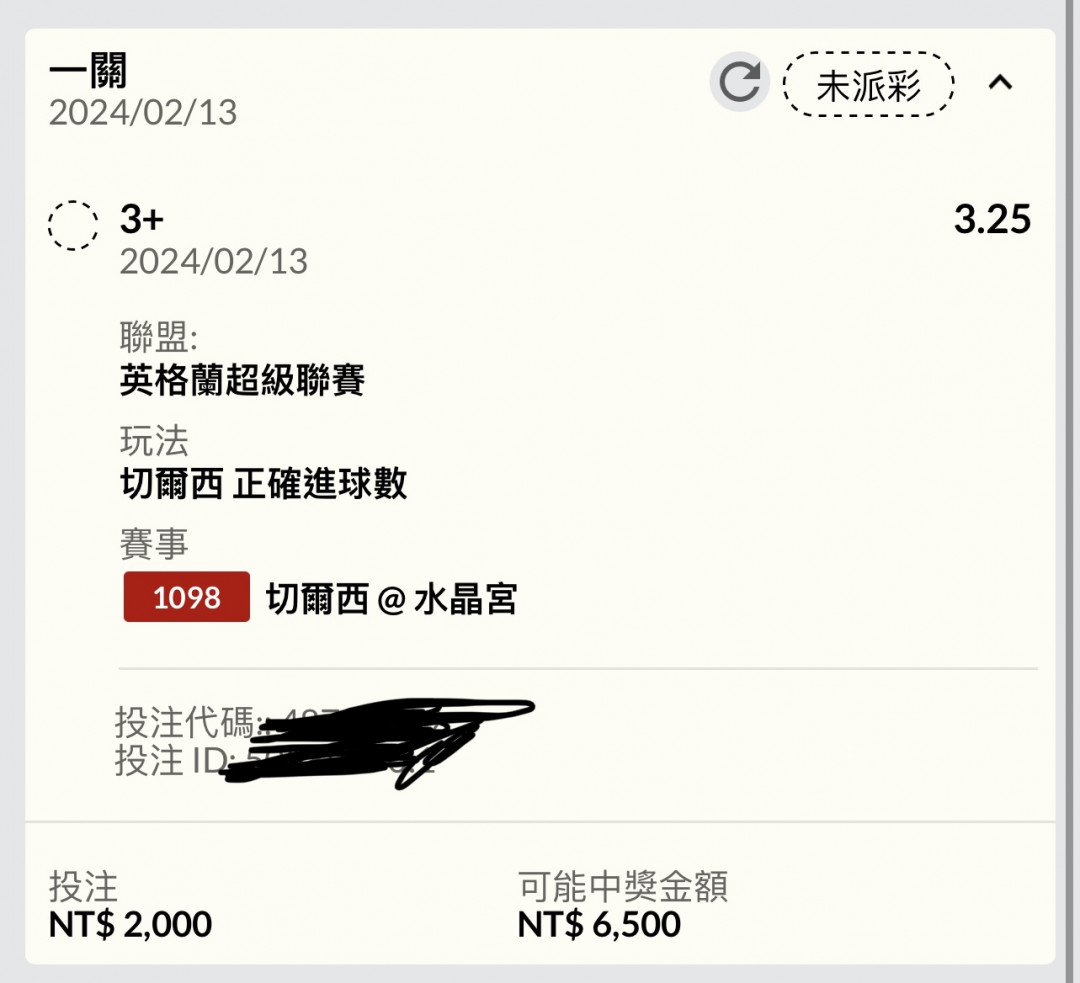Click the 投注代碼 bet code line

(x=190, y=721)
